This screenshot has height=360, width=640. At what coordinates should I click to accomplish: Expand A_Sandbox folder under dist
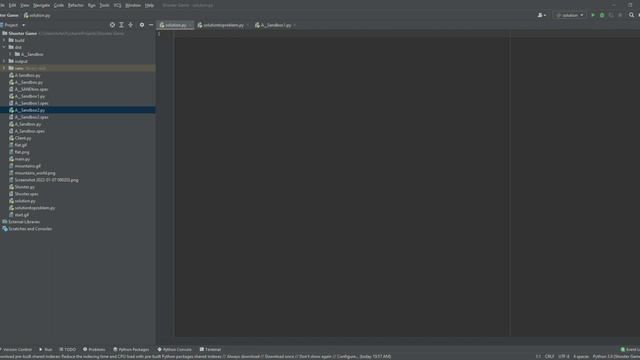tap(10, 54)
